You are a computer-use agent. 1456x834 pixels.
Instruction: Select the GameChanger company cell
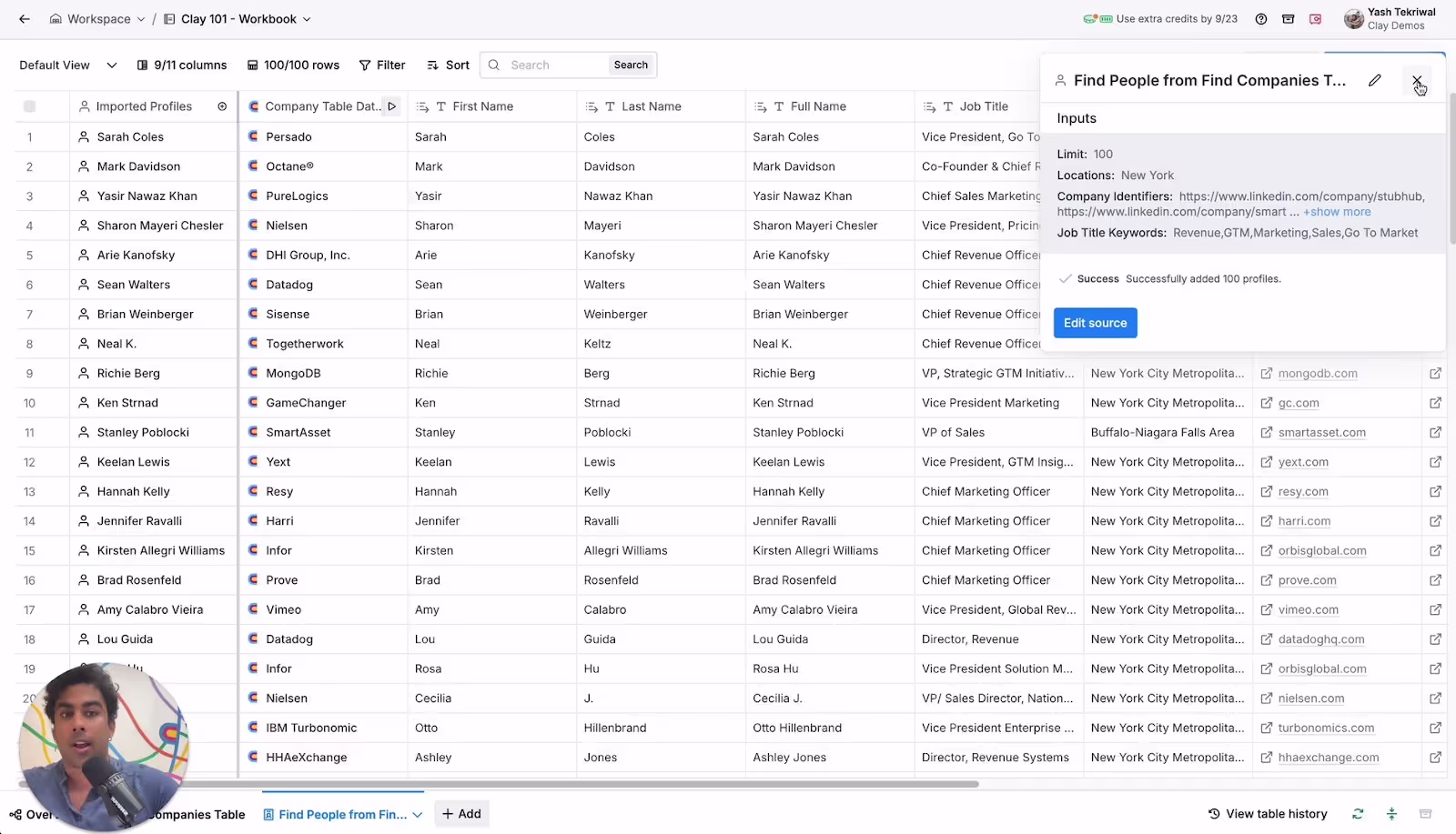click(323, 403)
